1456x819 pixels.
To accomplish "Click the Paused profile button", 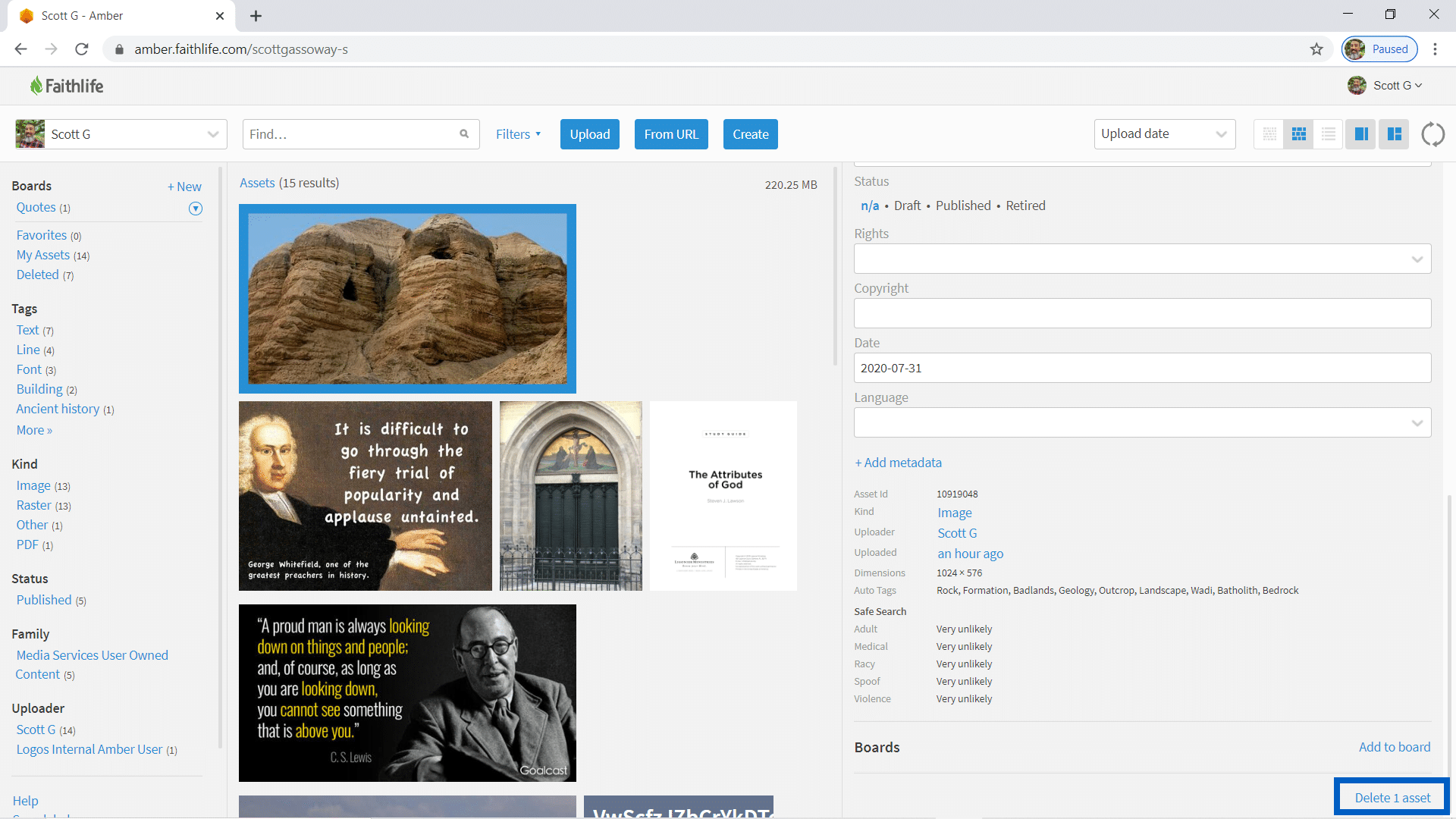I will 1379,49.
